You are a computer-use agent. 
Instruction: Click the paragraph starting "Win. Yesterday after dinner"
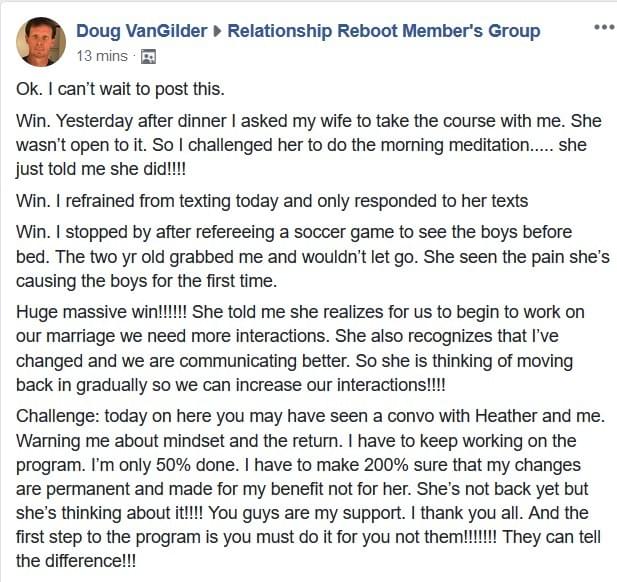coord(308,145)
